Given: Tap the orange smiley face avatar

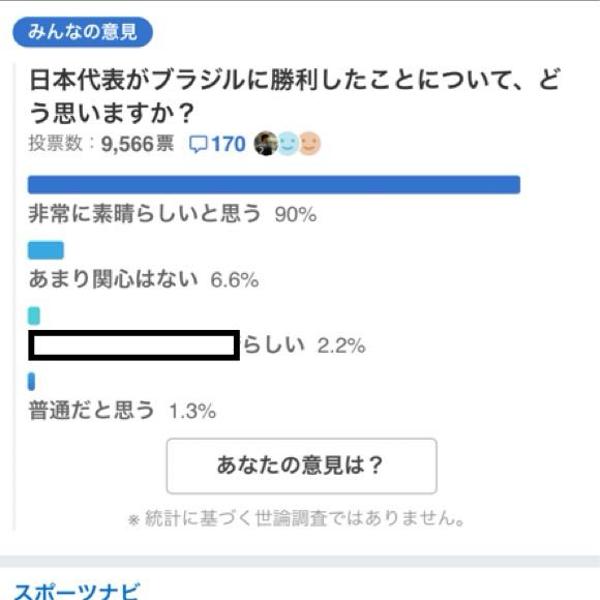Looking at the screenshot, I should [310, 144].
